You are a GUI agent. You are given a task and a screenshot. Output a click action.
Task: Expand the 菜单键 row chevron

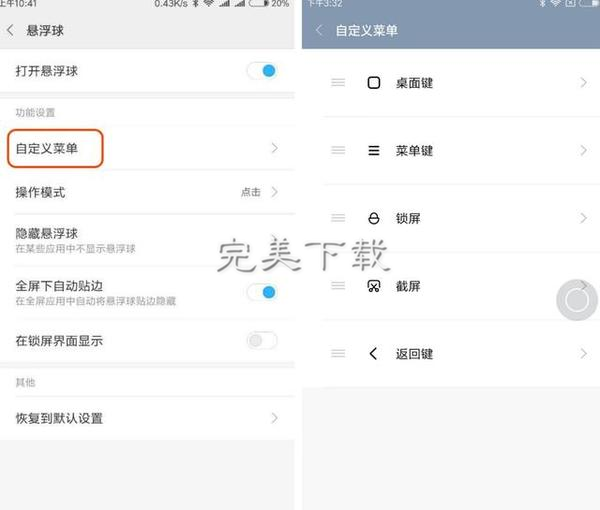click(x=583, y=150)
